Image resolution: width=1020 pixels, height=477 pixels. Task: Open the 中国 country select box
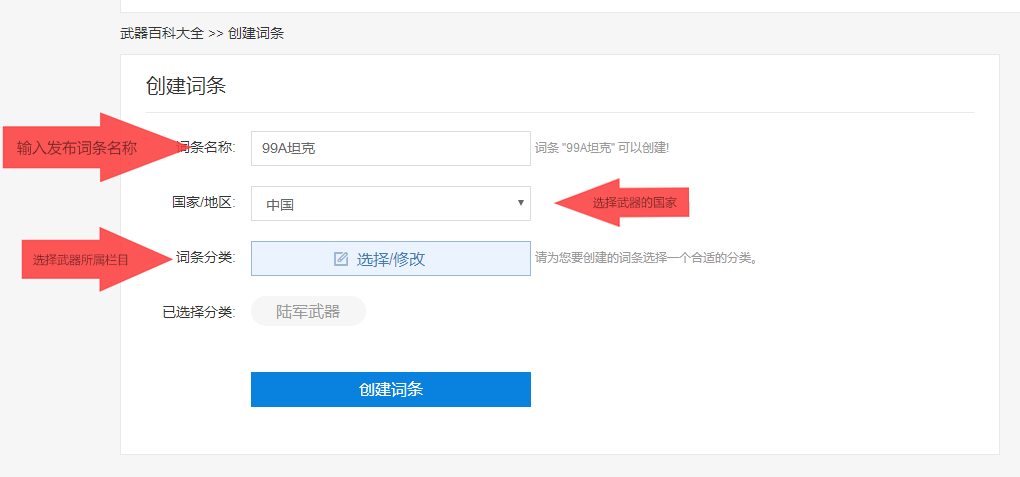pos(390,204)
